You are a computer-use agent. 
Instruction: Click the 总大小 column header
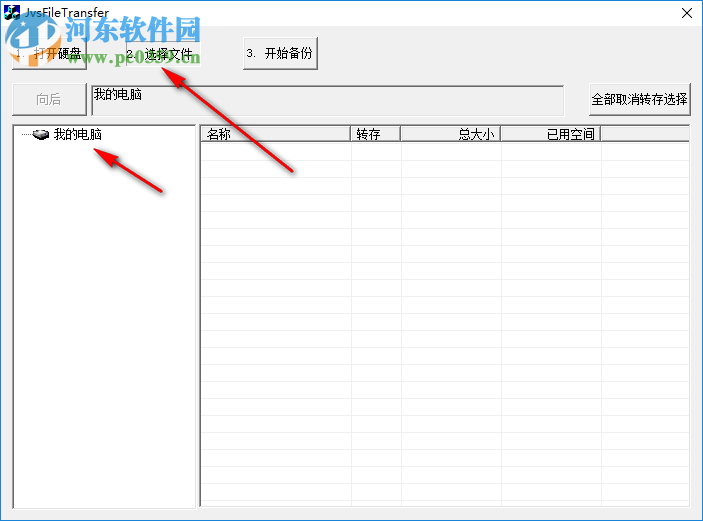point(451,134)
